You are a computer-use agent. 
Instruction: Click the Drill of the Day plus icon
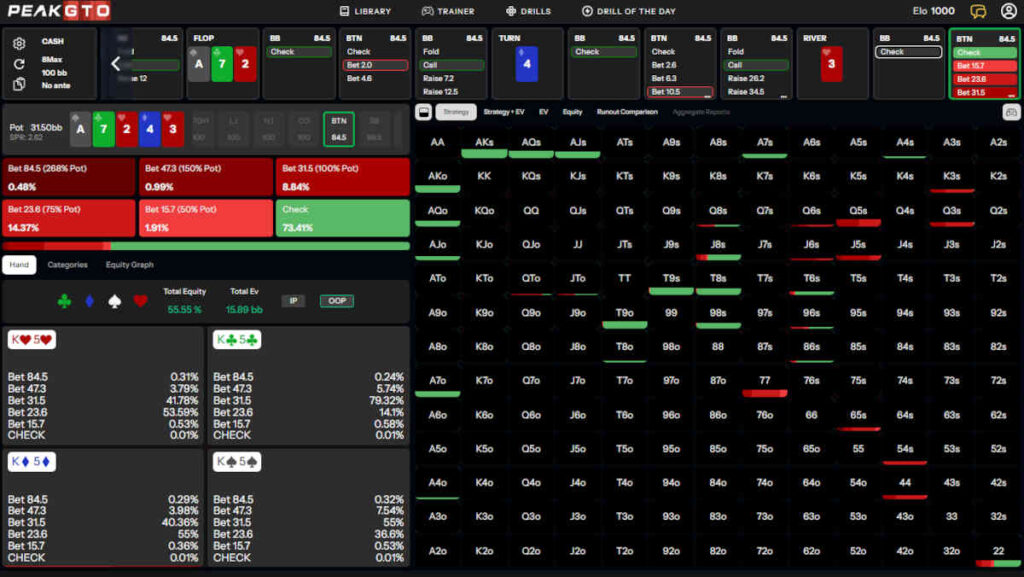[x=586, y=11]
